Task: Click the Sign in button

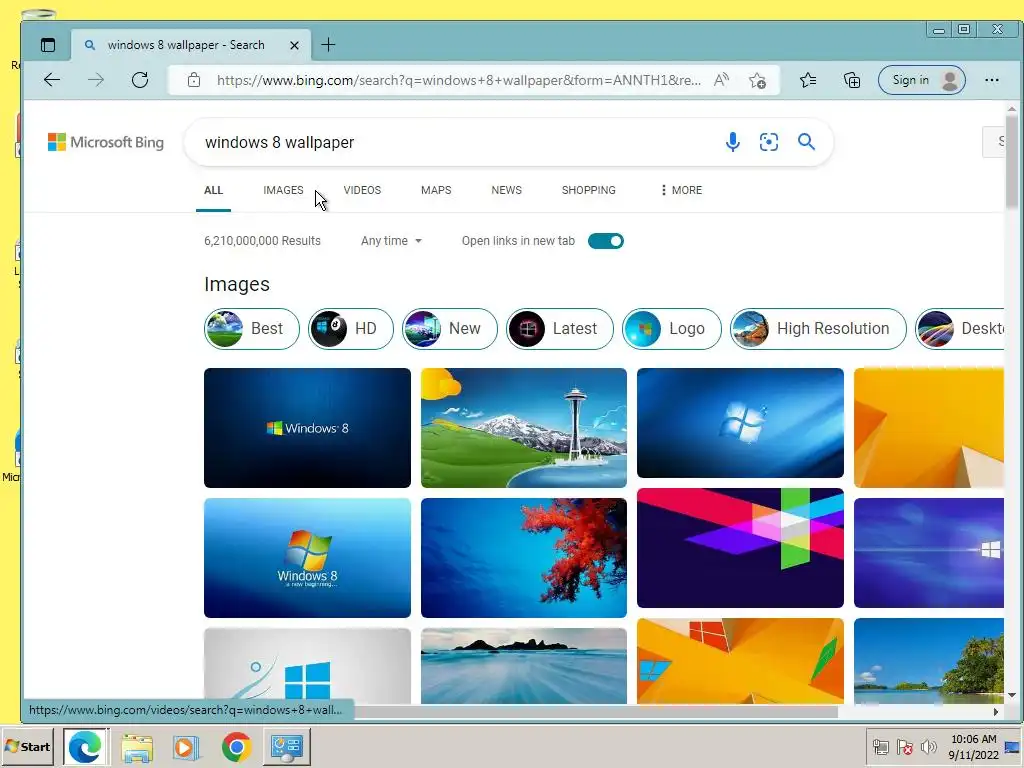Action: [x=921, y=80]
